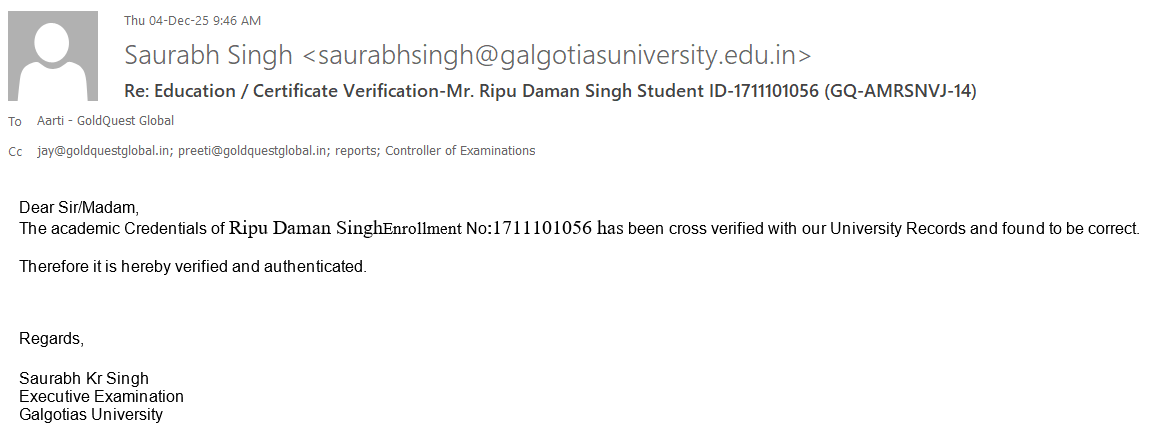Click the sender's profile picture placeholder
Screen dimensions: 1152x438
[52, 57]
